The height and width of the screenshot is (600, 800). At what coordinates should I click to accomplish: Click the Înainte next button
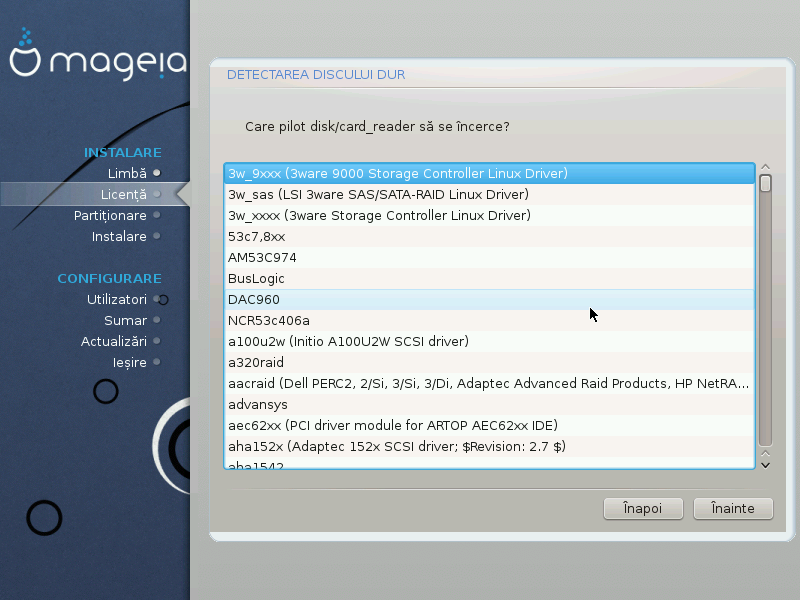[x=733, y=509]
